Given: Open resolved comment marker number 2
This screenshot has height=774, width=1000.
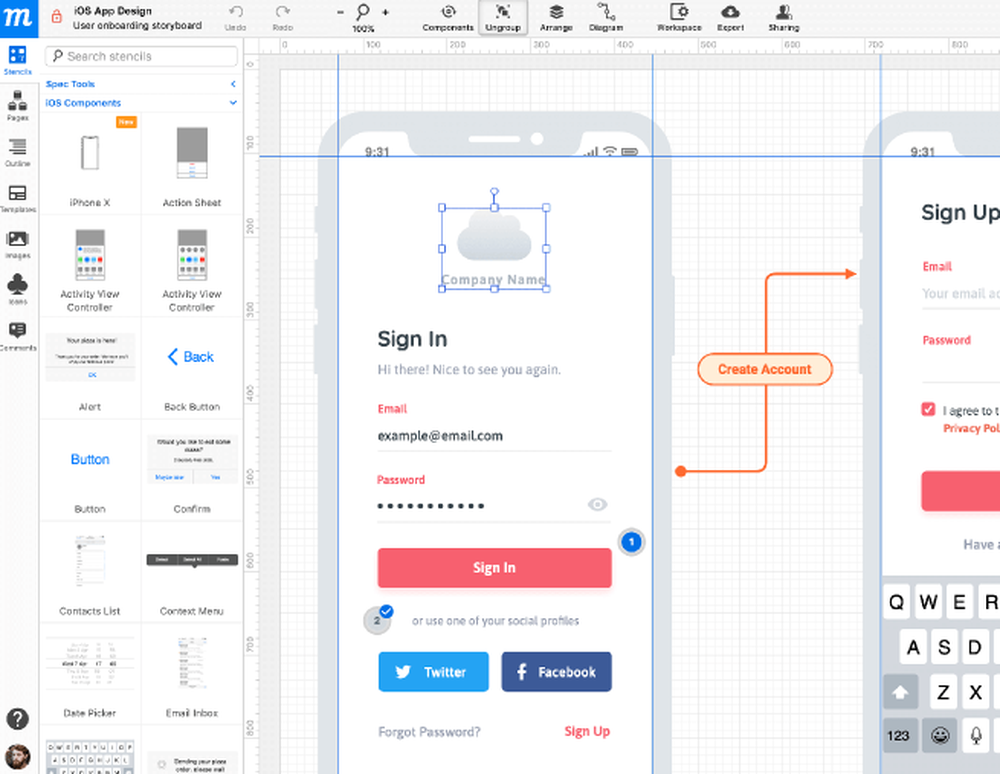Looking at the screenshot, I should (378, 620).
